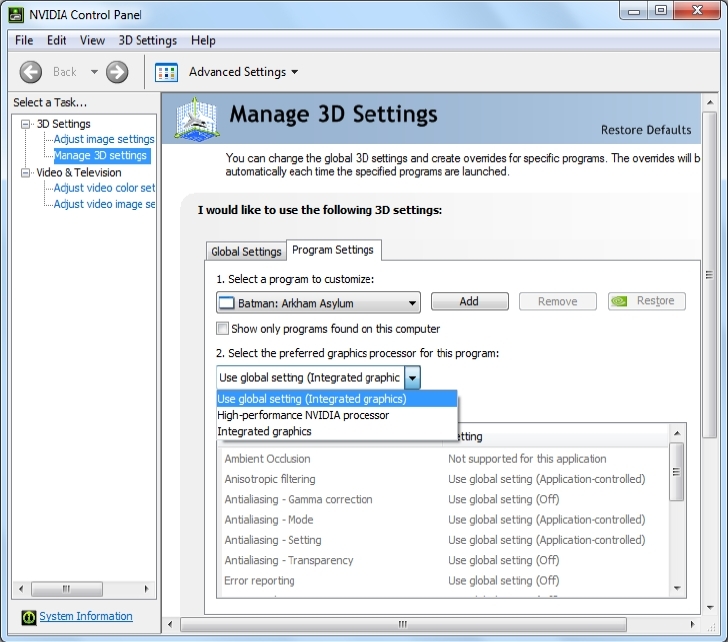Click the System Information icon
This screenshot has width=728, height=642.
click(29, 617)
